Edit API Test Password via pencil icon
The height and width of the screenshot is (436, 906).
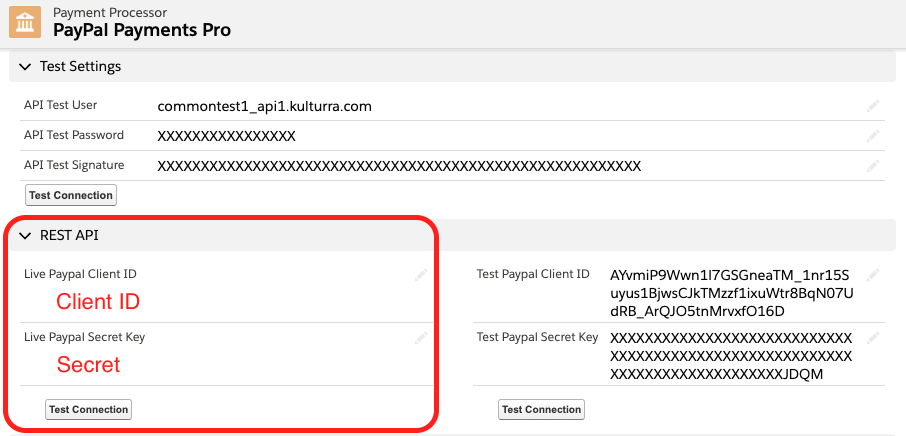[872, 136]
